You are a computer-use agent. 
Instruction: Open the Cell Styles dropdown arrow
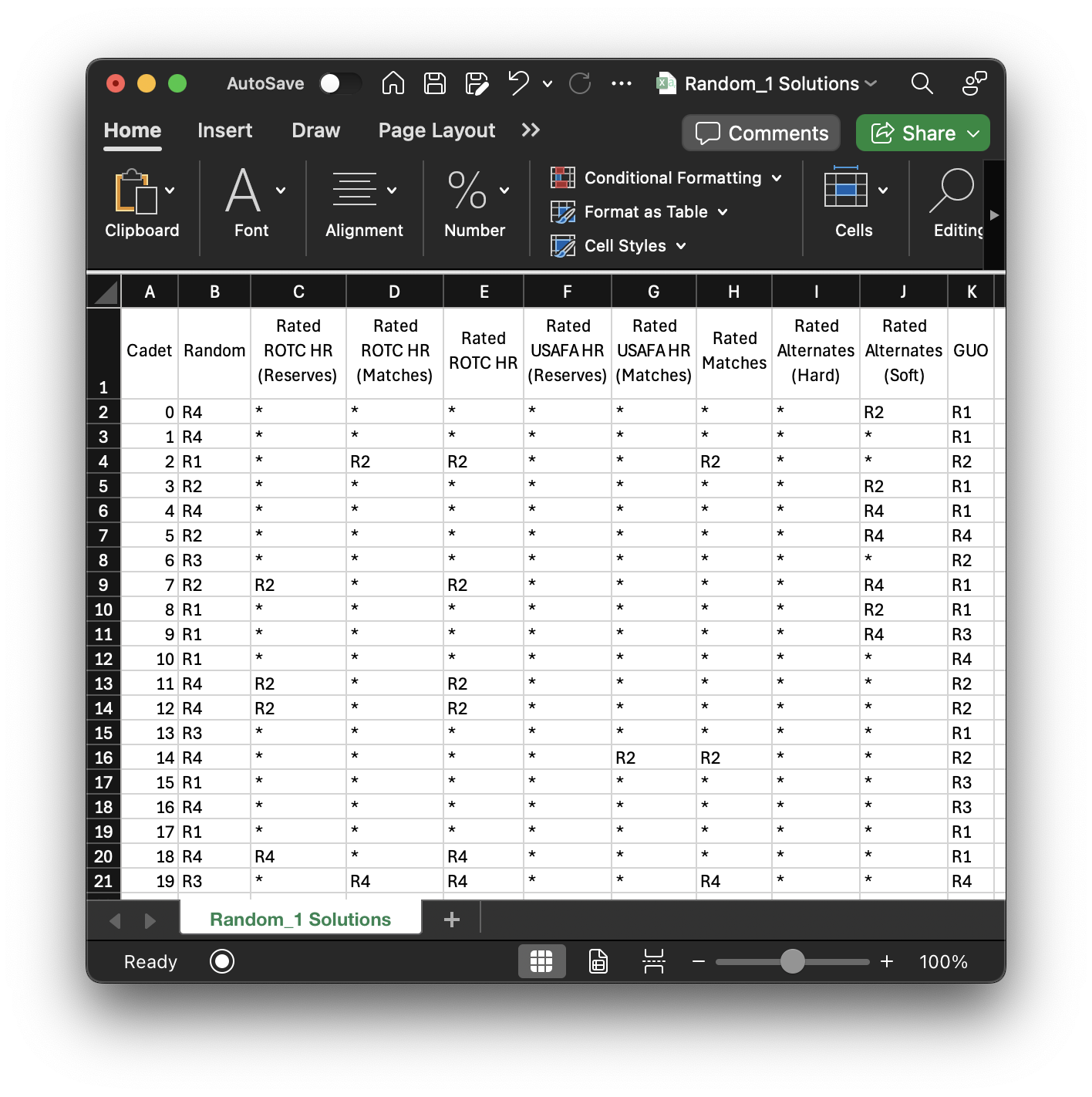pyautogui.click(x=681, y=246)
